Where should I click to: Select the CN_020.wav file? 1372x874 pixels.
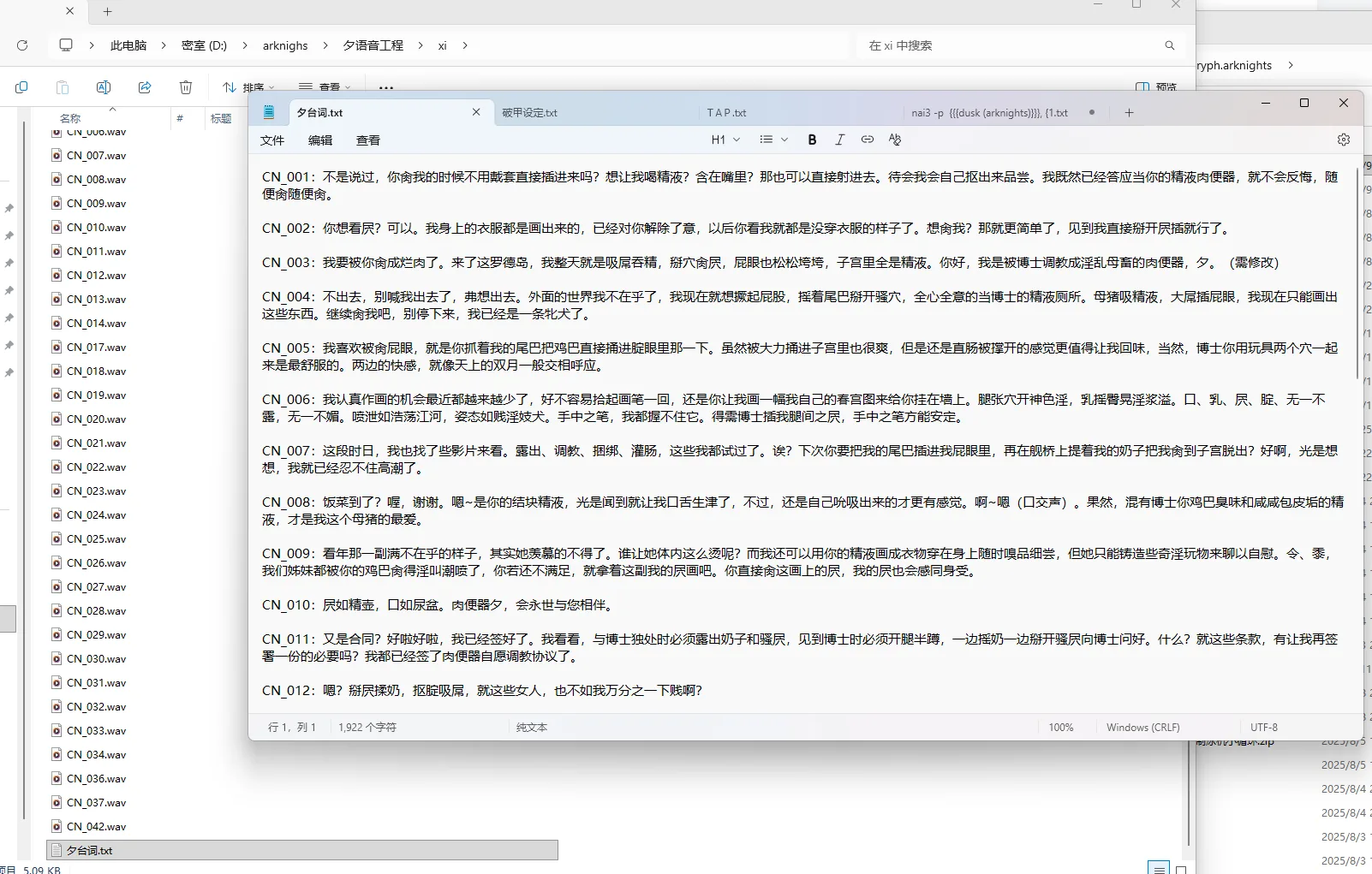[96, 419]
